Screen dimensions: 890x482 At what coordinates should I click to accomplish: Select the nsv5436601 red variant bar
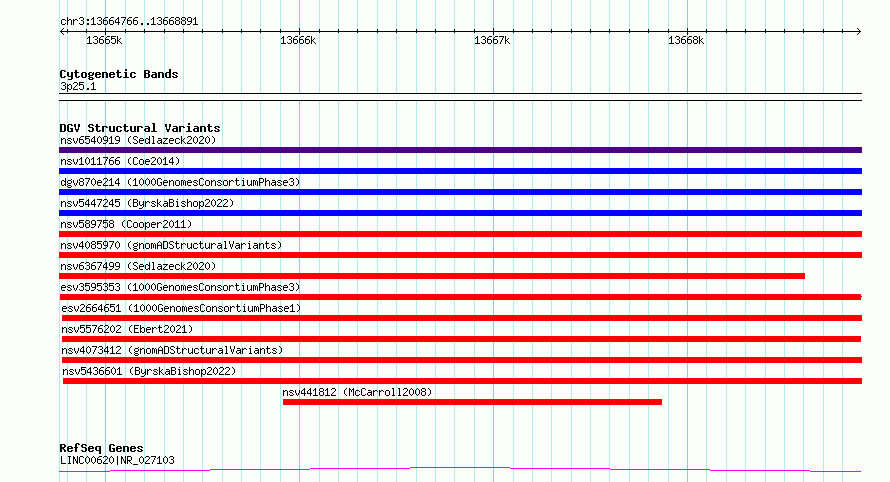tap(462, 381)
